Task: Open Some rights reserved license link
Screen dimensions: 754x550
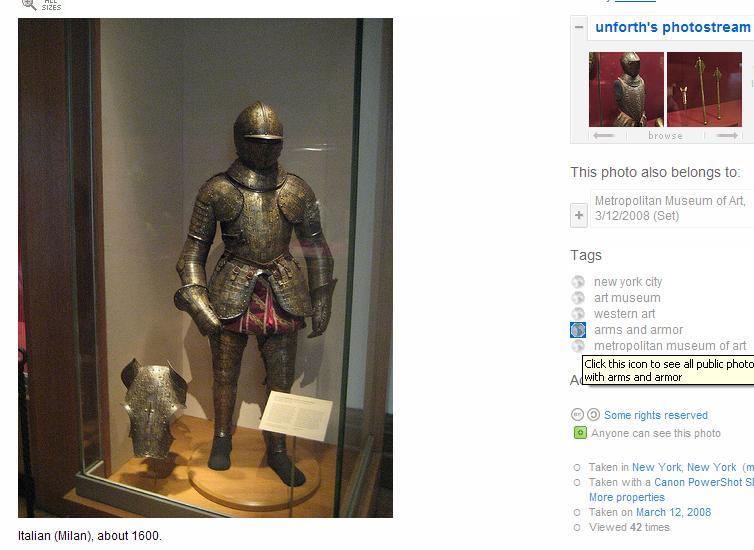Action: pyautogui.click(x=656, y=415)
